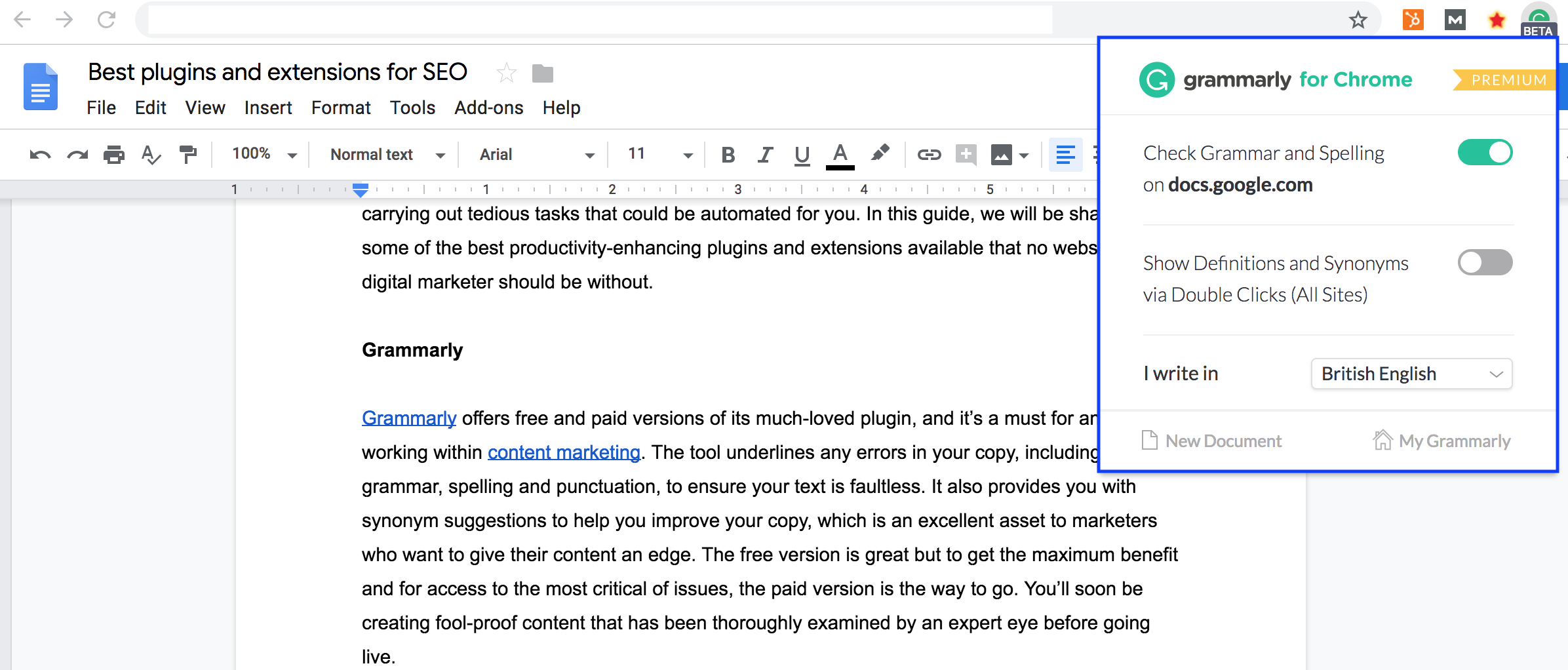Image resolution: width=1568 pixels, height=670 pixels.
Task: Open My Grammarly from the popup
Action: pyautogui.click(x=1441, y=441)
